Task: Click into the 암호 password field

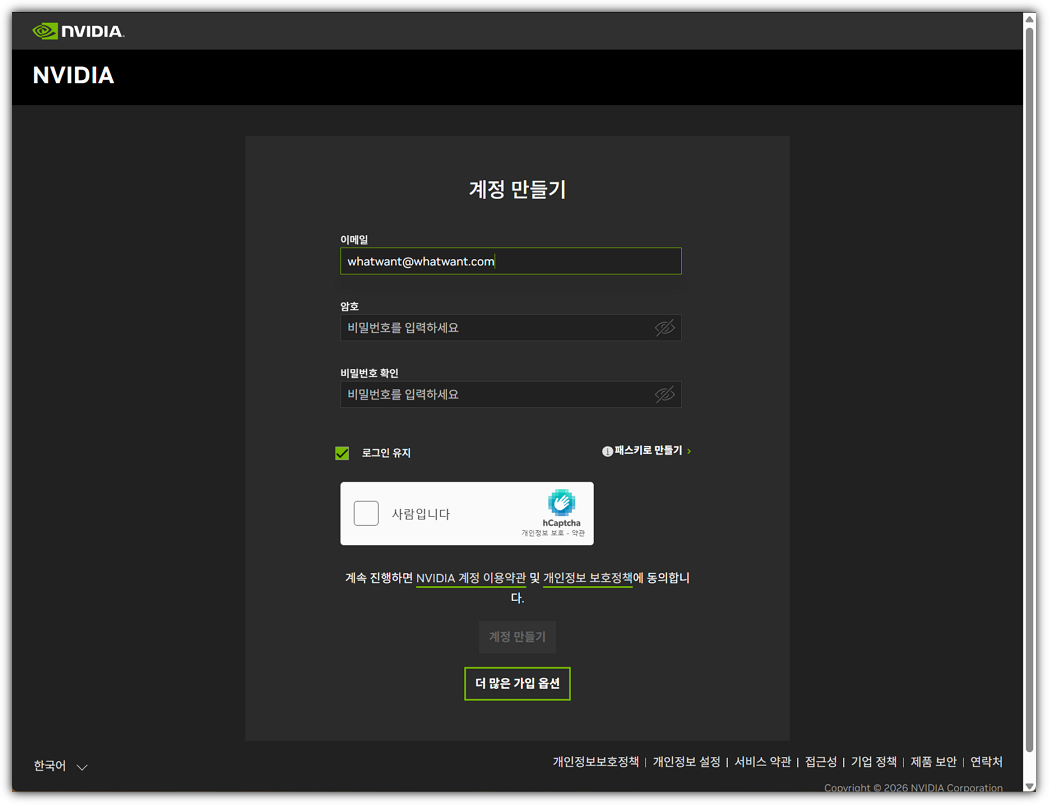Action: tap(510, 328)
